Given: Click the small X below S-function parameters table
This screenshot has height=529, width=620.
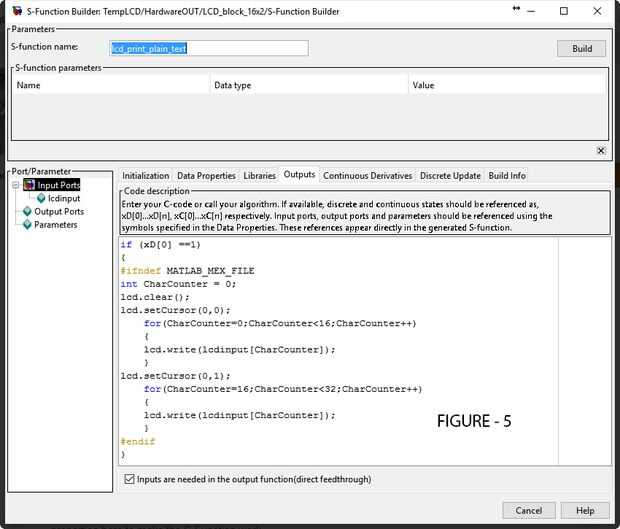Looking at the screenshot, I should [601, 150].
